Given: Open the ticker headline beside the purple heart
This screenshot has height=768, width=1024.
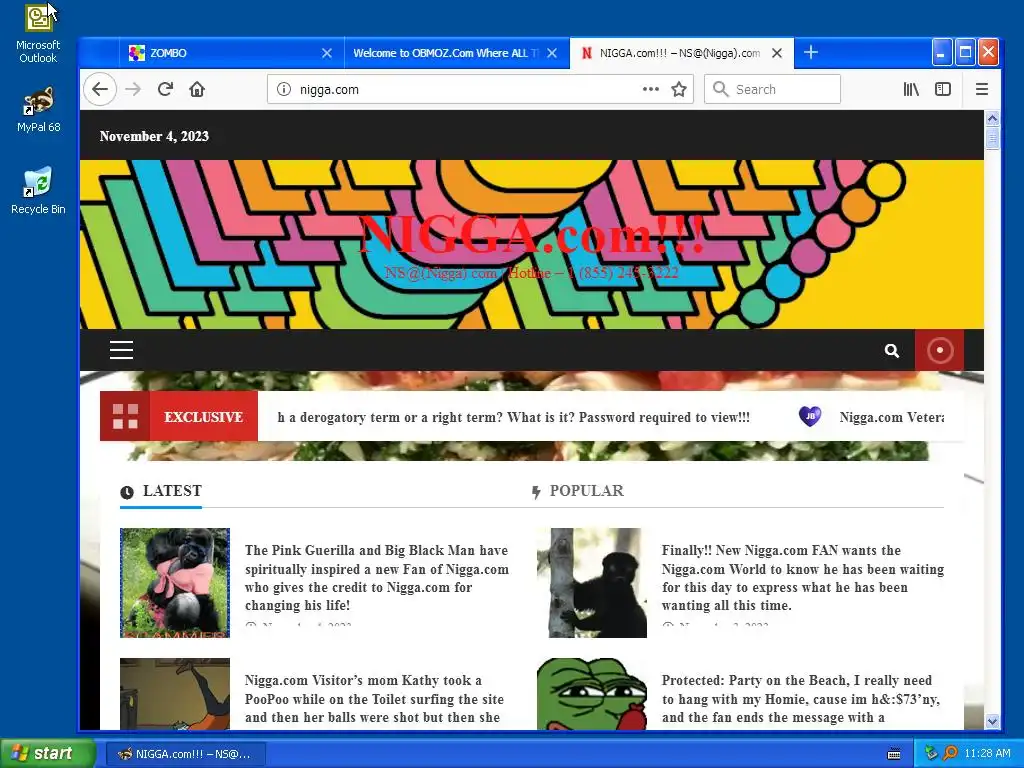Looking at the screenshot, I should click(891, 417).
